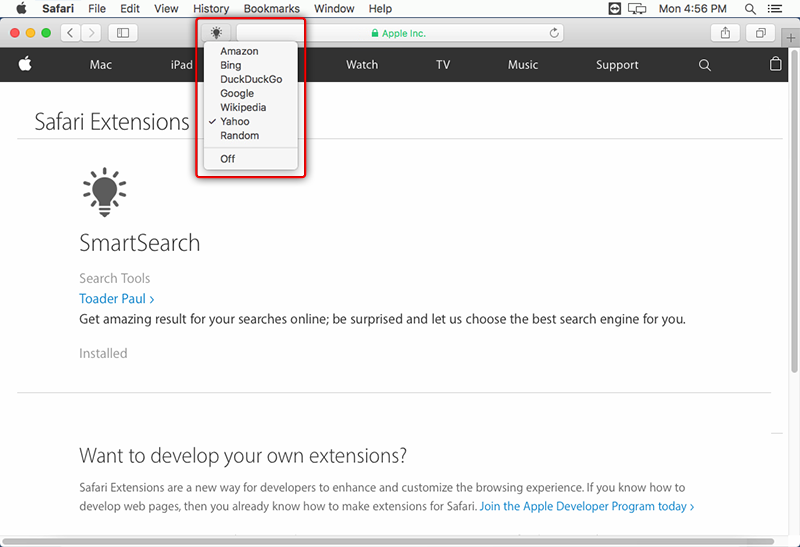Click the SmartSearch lightbulb toolbar icon
Screen dimensions: 800x547
pos(216,33)
